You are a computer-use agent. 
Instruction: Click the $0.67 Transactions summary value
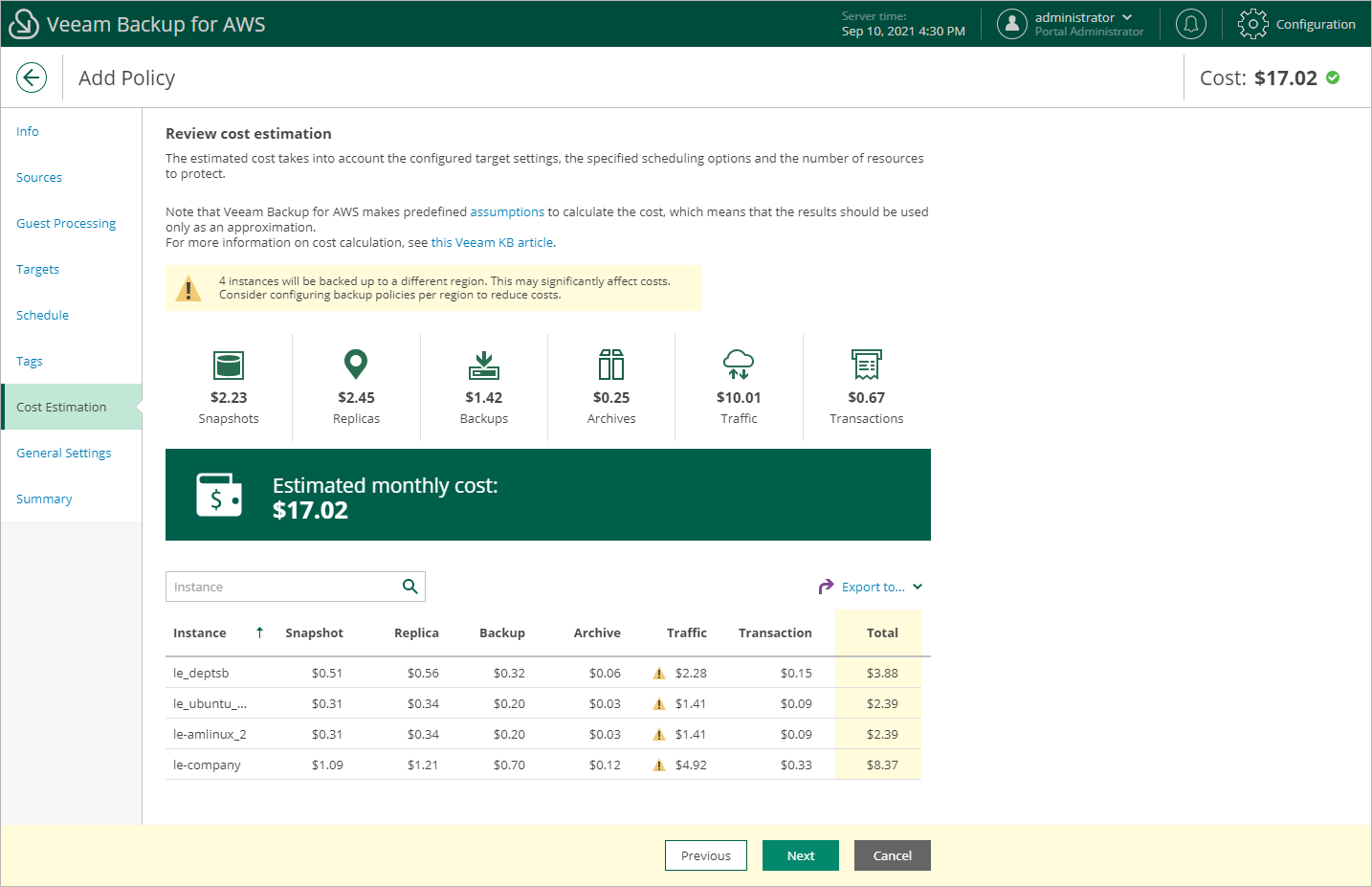click(867, 397)
